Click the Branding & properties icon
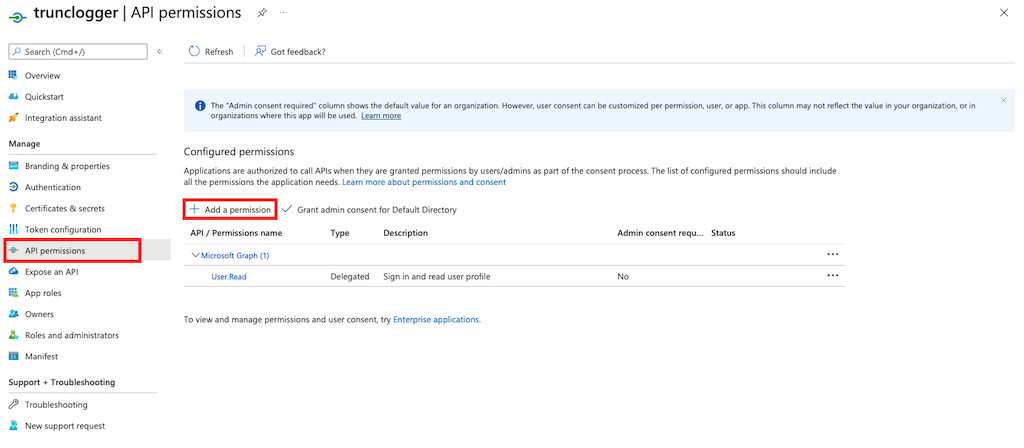1024x448 pixels. click(13, 166)
